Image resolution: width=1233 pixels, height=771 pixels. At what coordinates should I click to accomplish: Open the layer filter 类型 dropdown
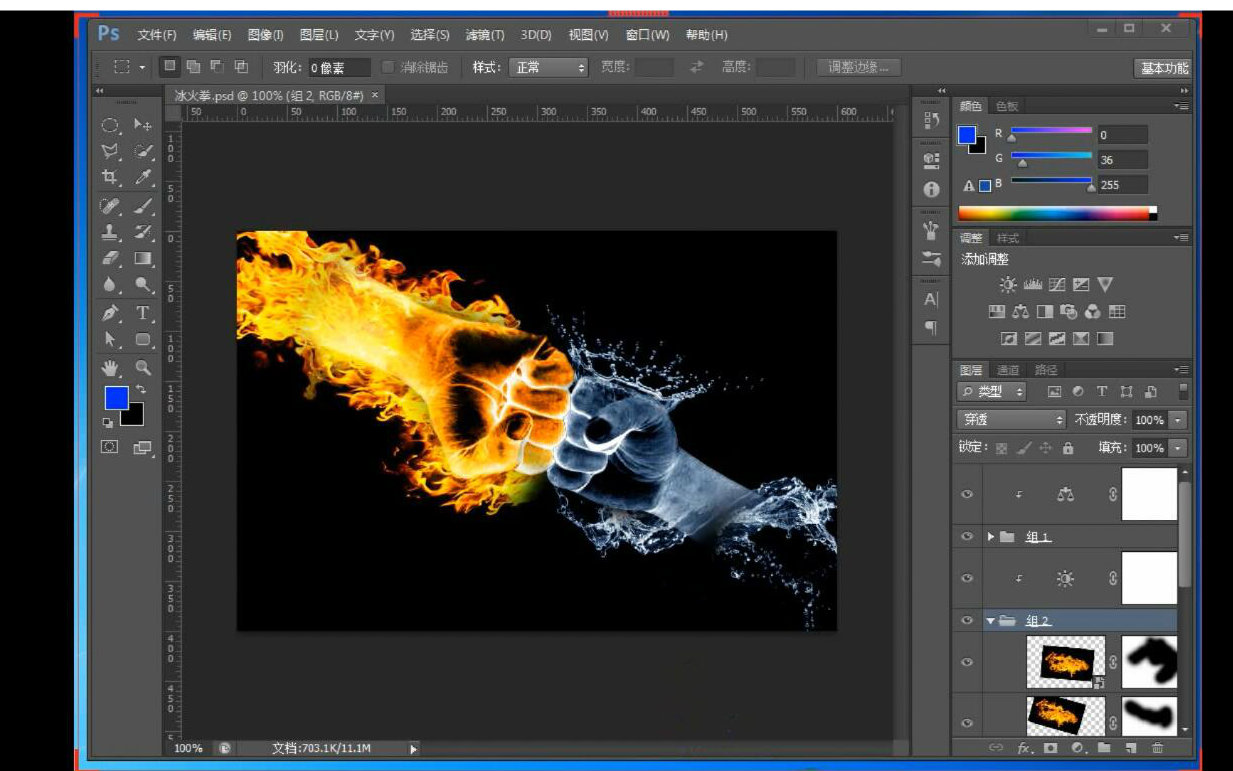[x=991, y=392]
